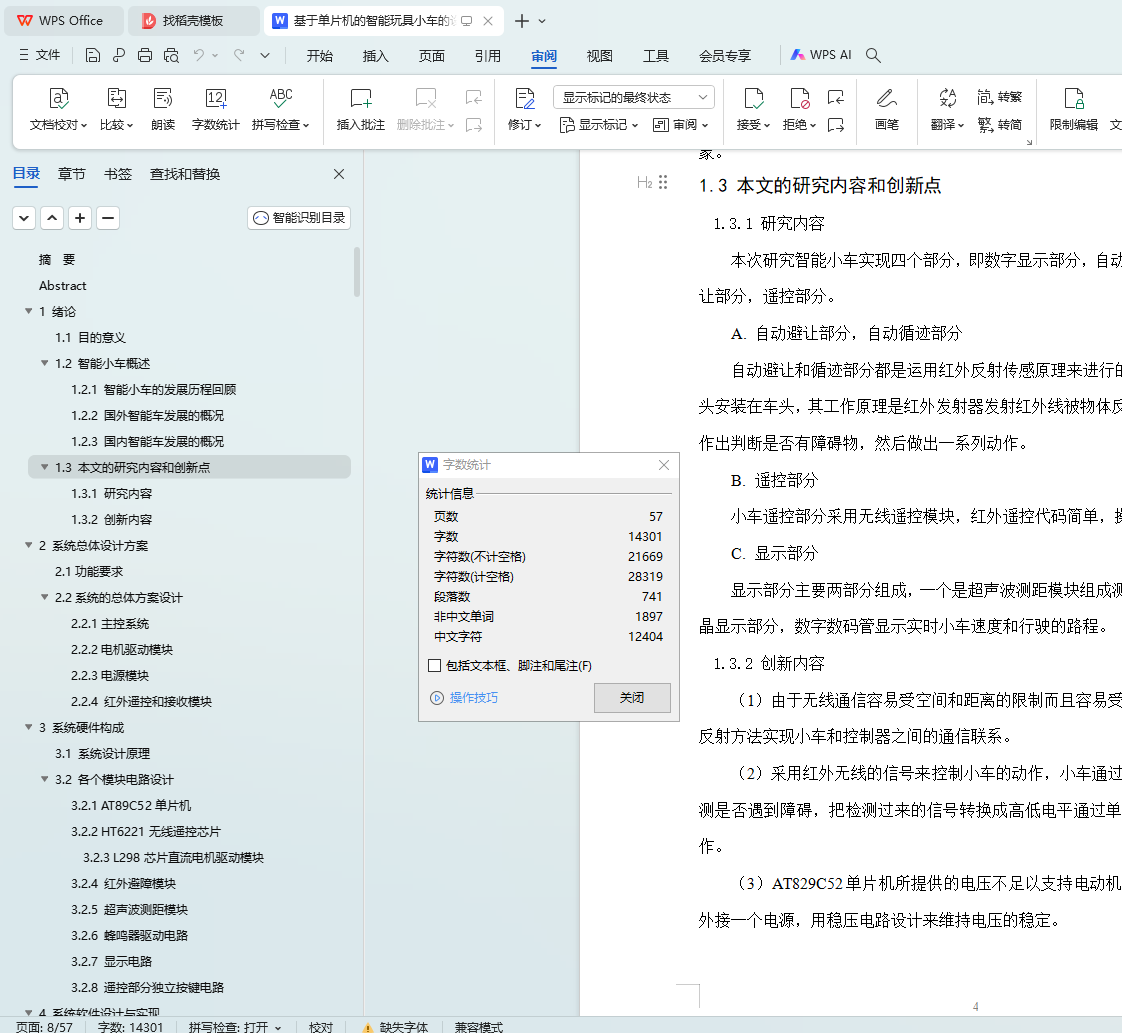Collapse the 1 绪论 tree node

[29, 311]
